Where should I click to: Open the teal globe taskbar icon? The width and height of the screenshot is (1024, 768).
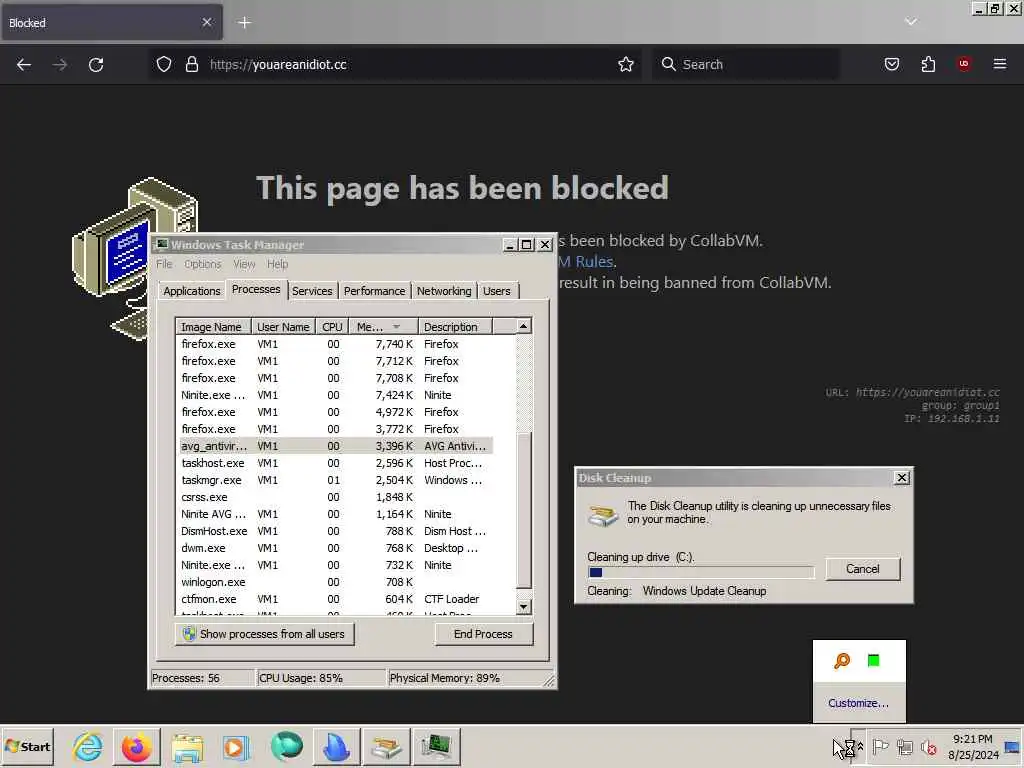point(286,746)
